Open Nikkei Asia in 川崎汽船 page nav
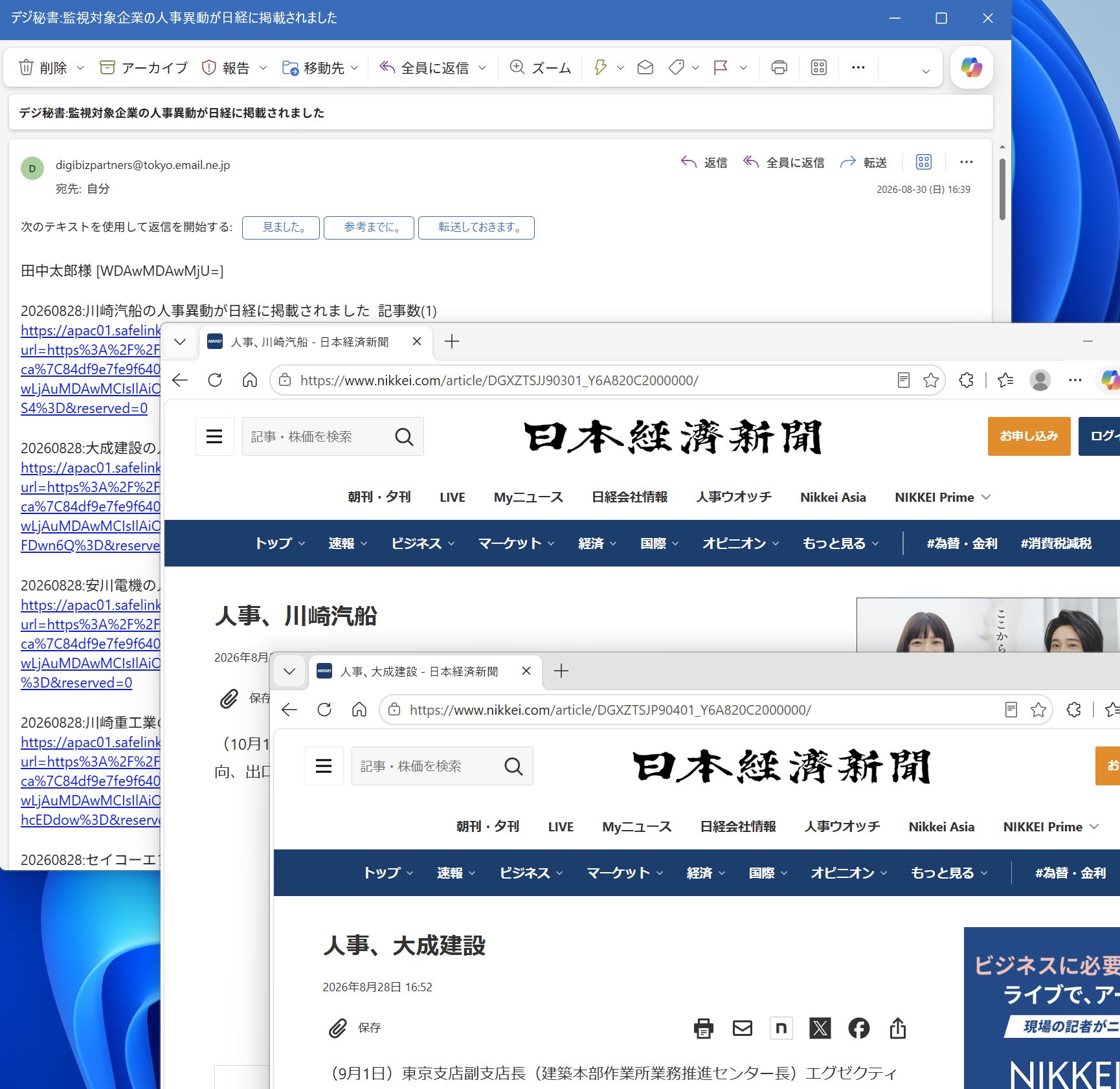The image size is (1120, 1089). coord(833,497)
